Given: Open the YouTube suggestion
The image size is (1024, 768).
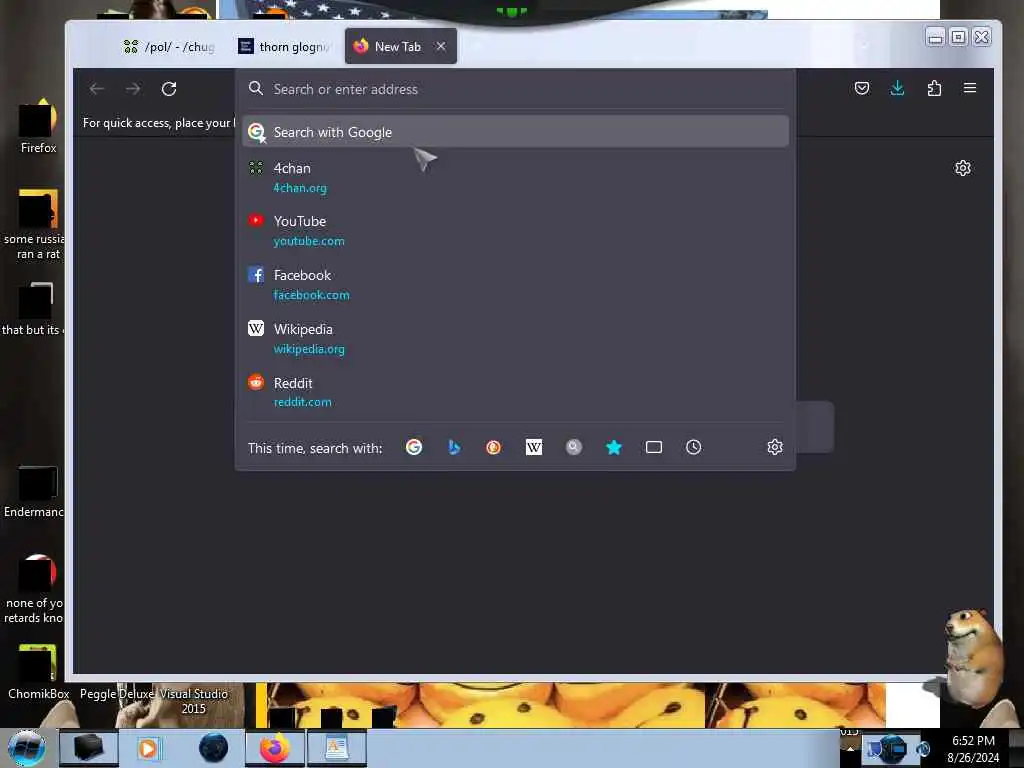Looking at the screenshot, I should [x=515, y=231].
